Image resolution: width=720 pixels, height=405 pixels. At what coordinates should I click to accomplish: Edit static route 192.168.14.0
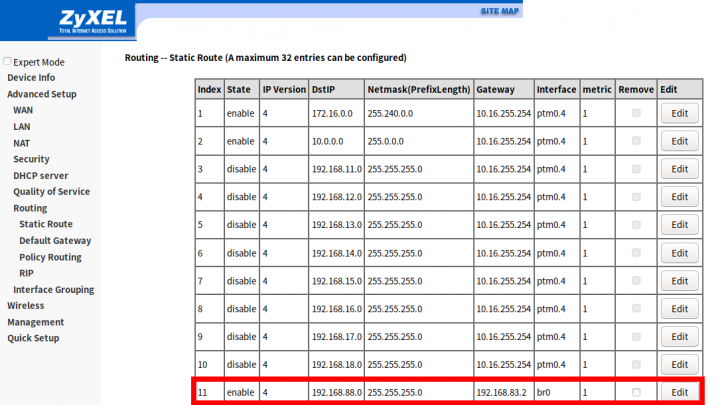click(680, 253)
